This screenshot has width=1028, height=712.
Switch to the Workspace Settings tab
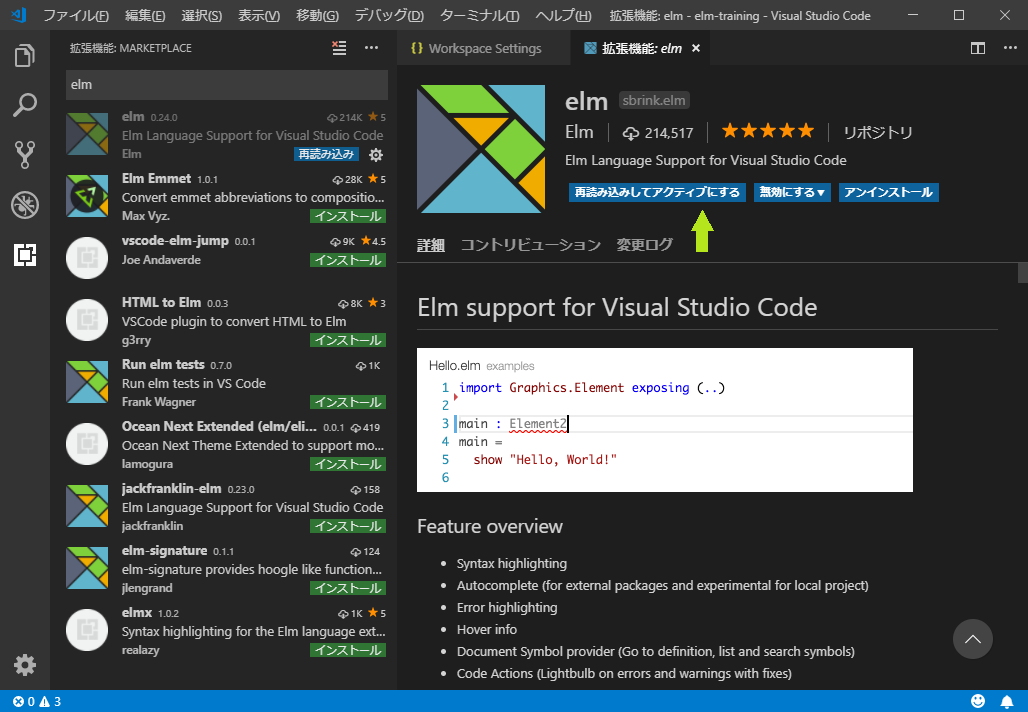tap(483, 47)
